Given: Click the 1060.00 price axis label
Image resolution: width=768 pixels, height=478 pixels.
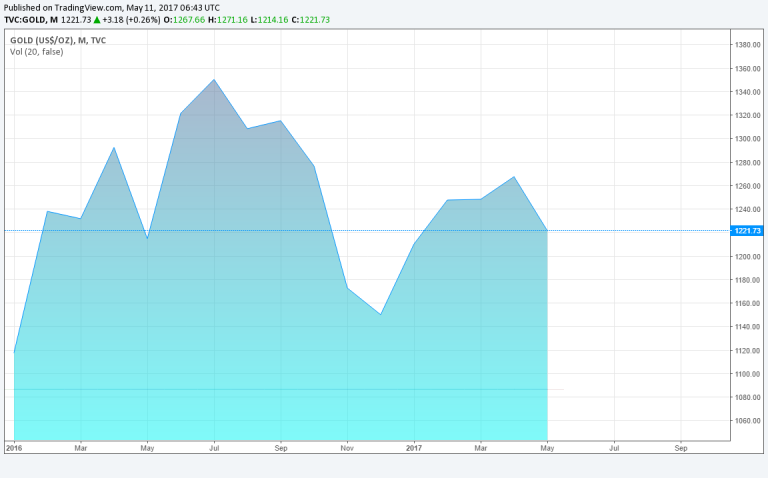Looking at the screenshot, I should pyautogui.click(x=747, y=421).
